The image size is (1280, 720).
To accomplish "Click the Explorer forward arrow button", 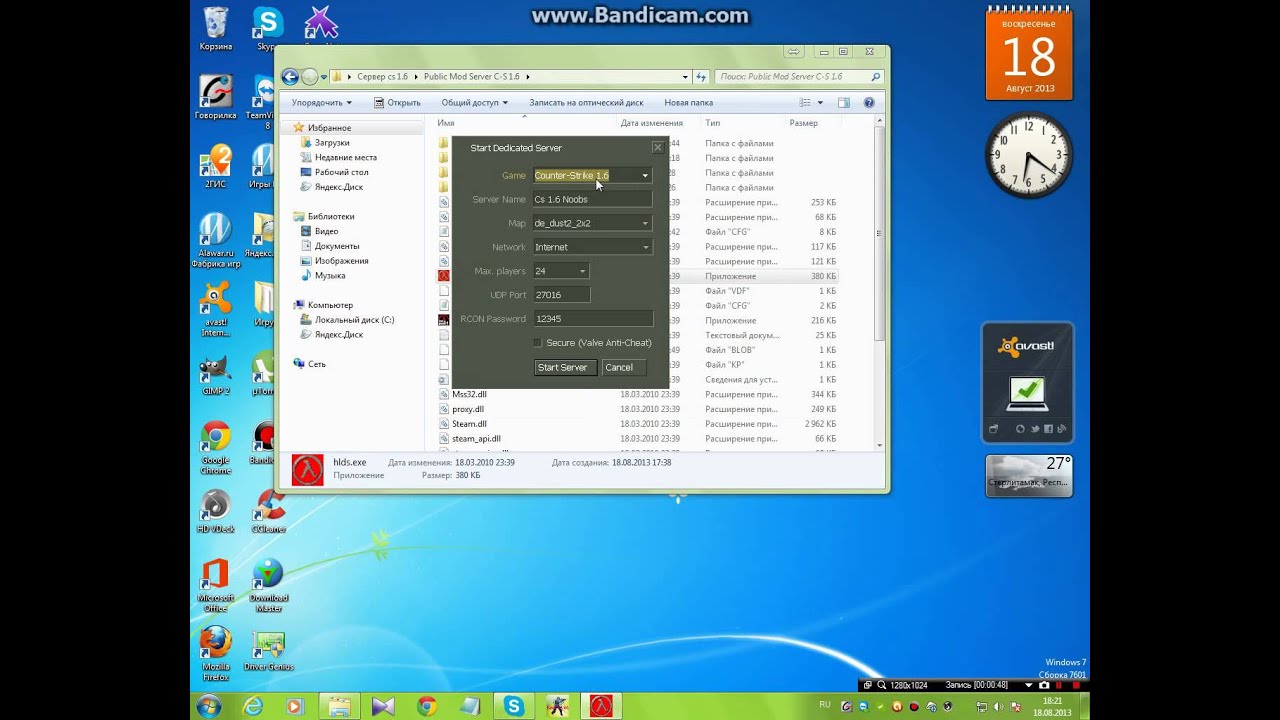I will point(310,77).
